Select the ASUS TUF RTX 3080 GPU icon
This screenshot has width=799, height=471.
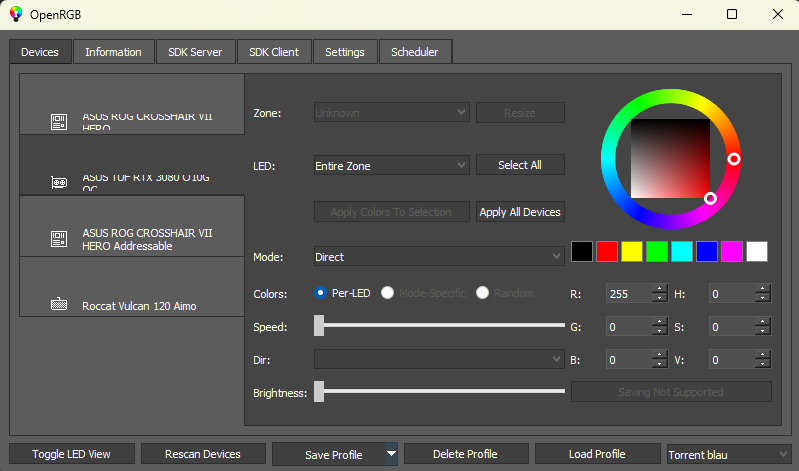59,182
